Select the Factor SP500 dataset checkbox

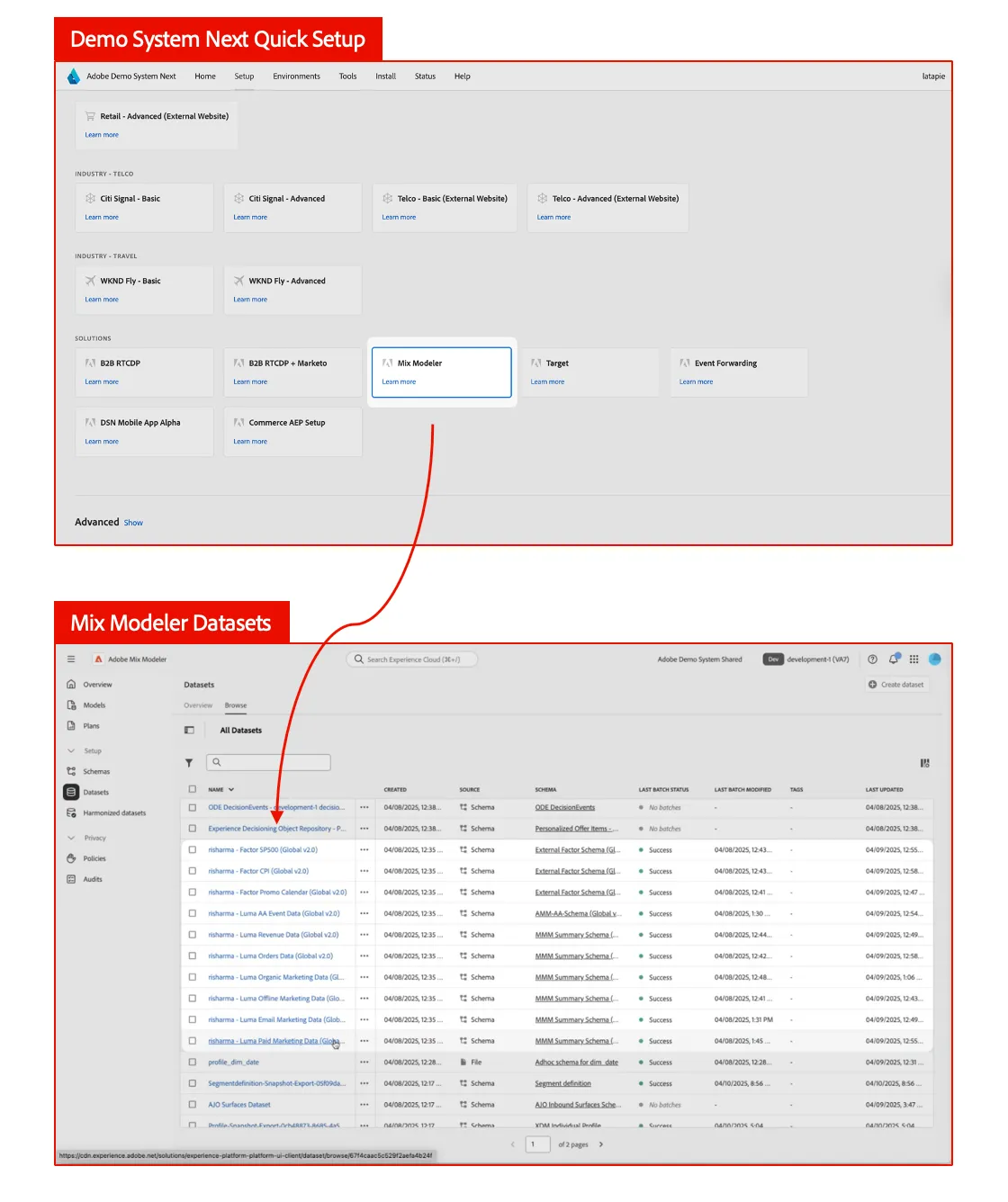[x=193, y=850]
